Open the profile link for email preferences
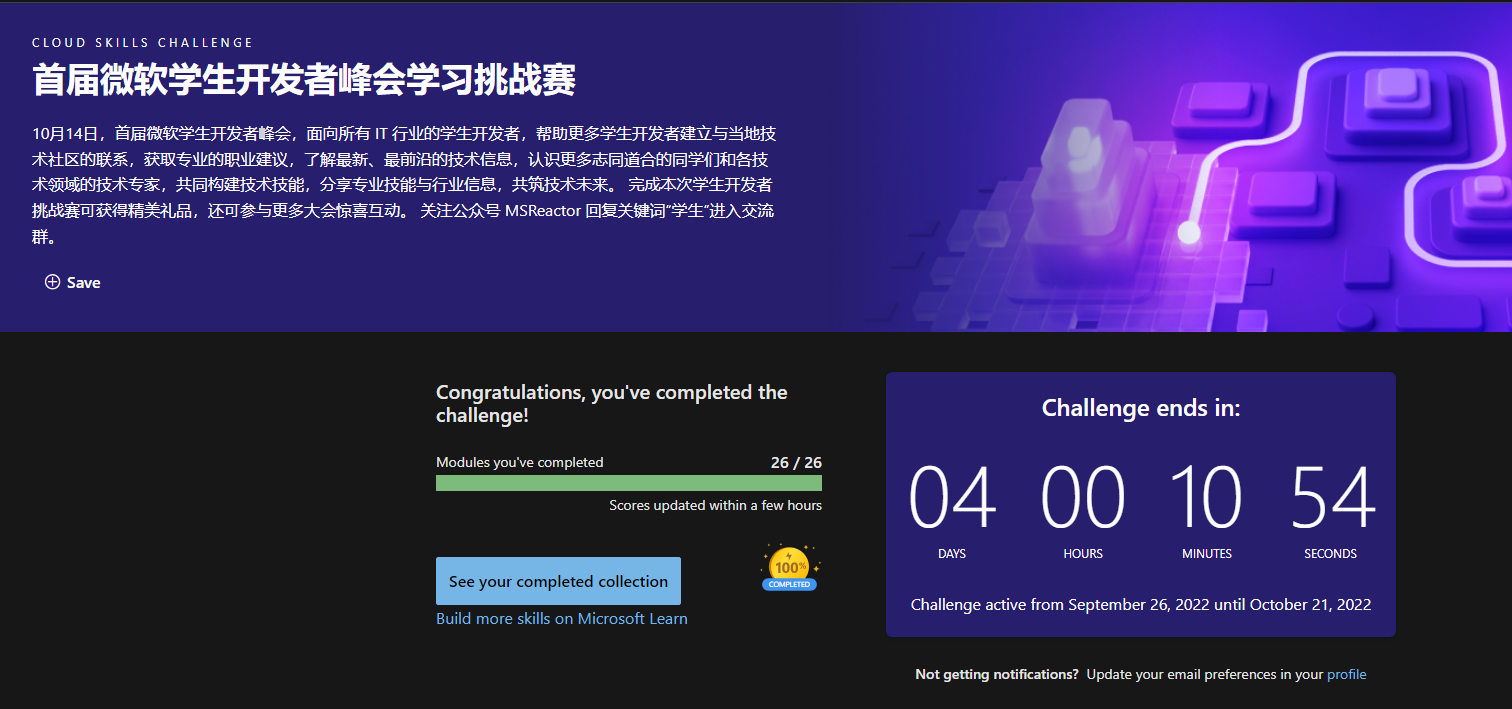Viewport: 1512px width, 709px height. 1346,674
